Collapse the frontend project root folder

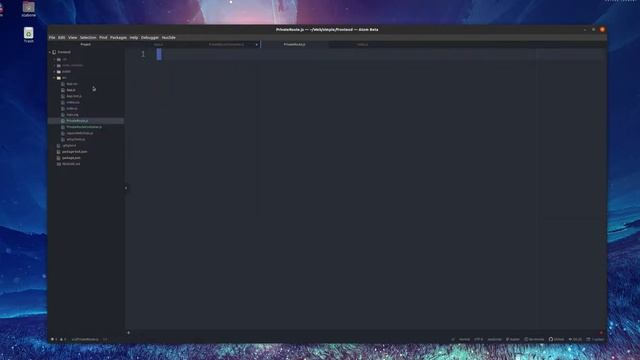pyautogui.click(x=64, y=52)
